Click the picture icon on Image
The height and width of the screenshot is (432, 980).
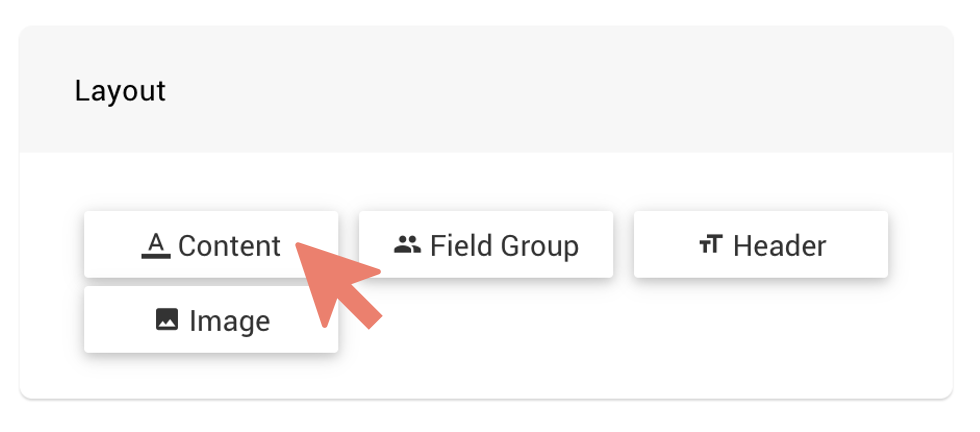click(x=167, y=320)
